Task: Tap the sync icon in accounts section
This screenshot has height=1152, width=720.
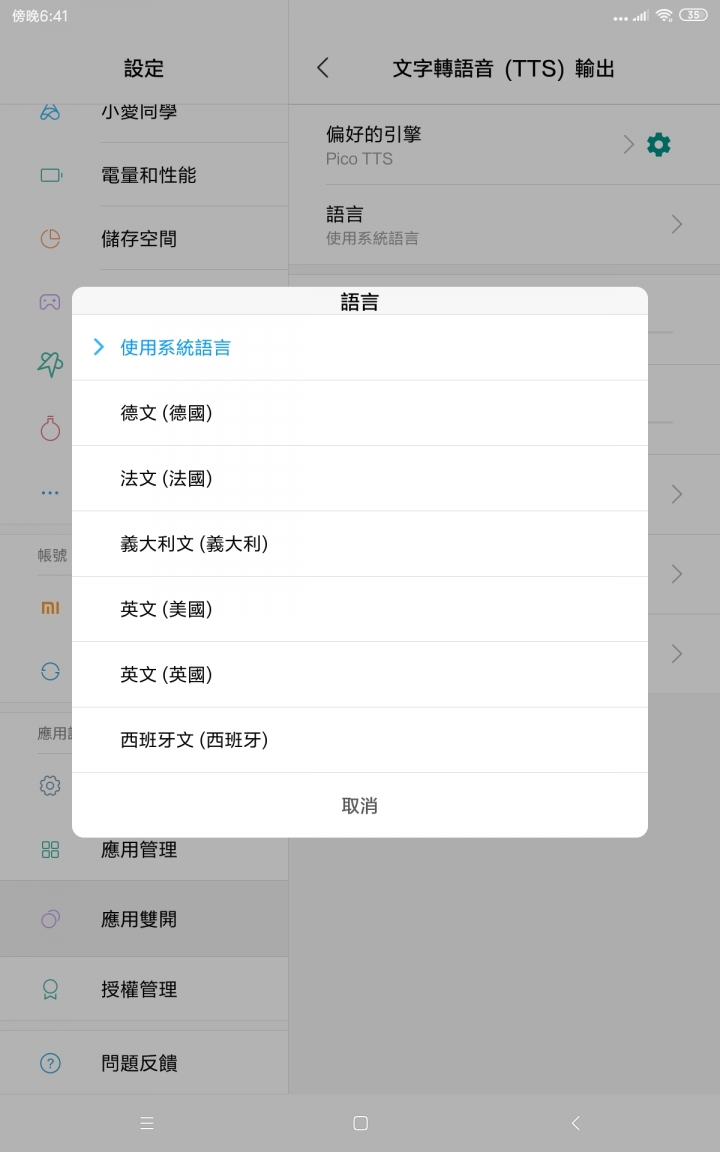Action: (50, 672)
